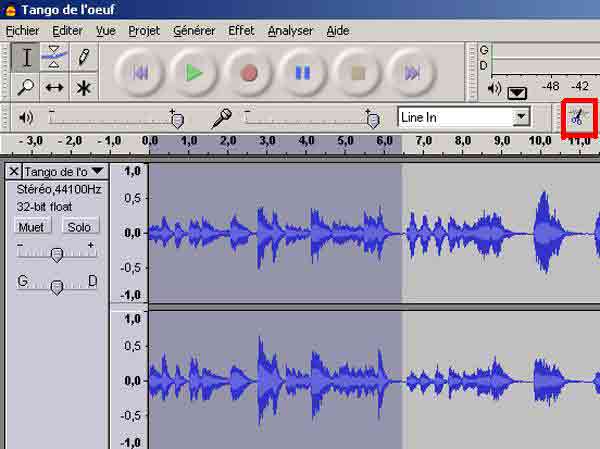Screen dimensions: 600x449
Task: Toggle the Solo button on track
Action: point(79,227)
